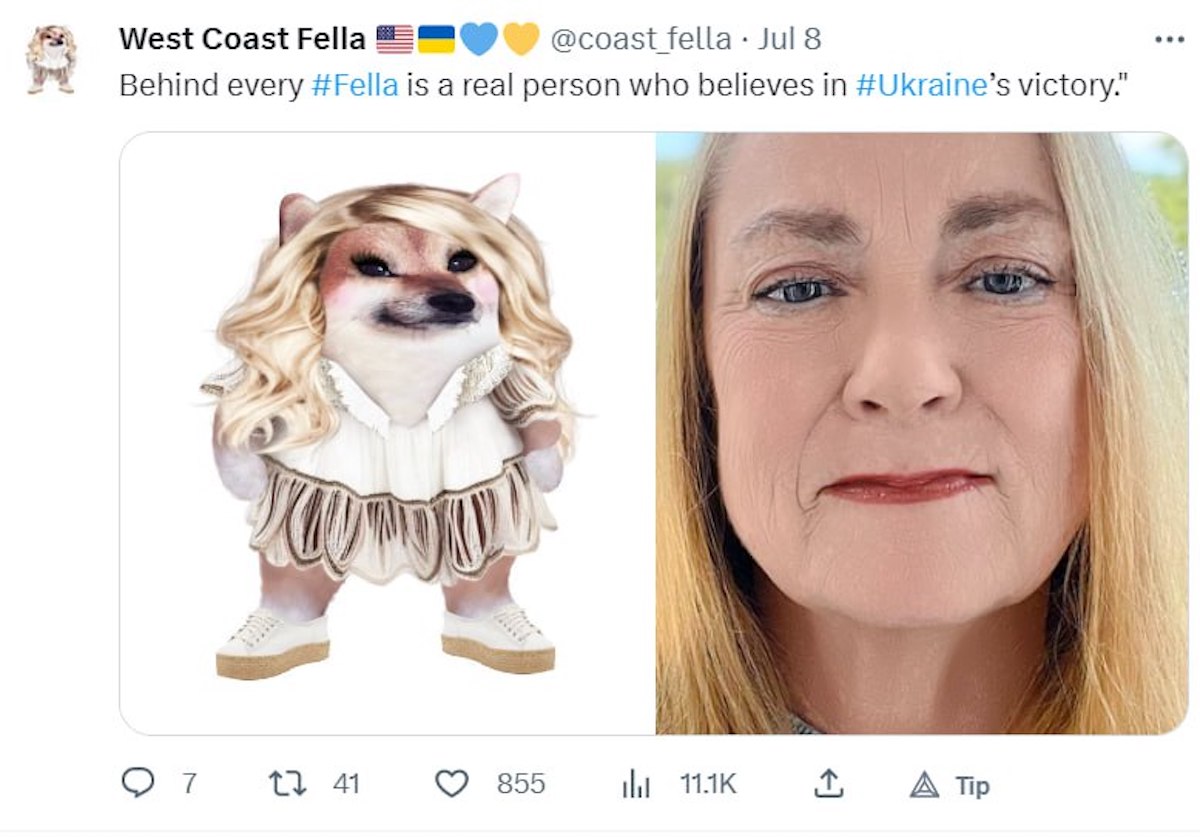Open the three-dot more options menu
Screen dimensions: 1200x838
[1168, 40]
